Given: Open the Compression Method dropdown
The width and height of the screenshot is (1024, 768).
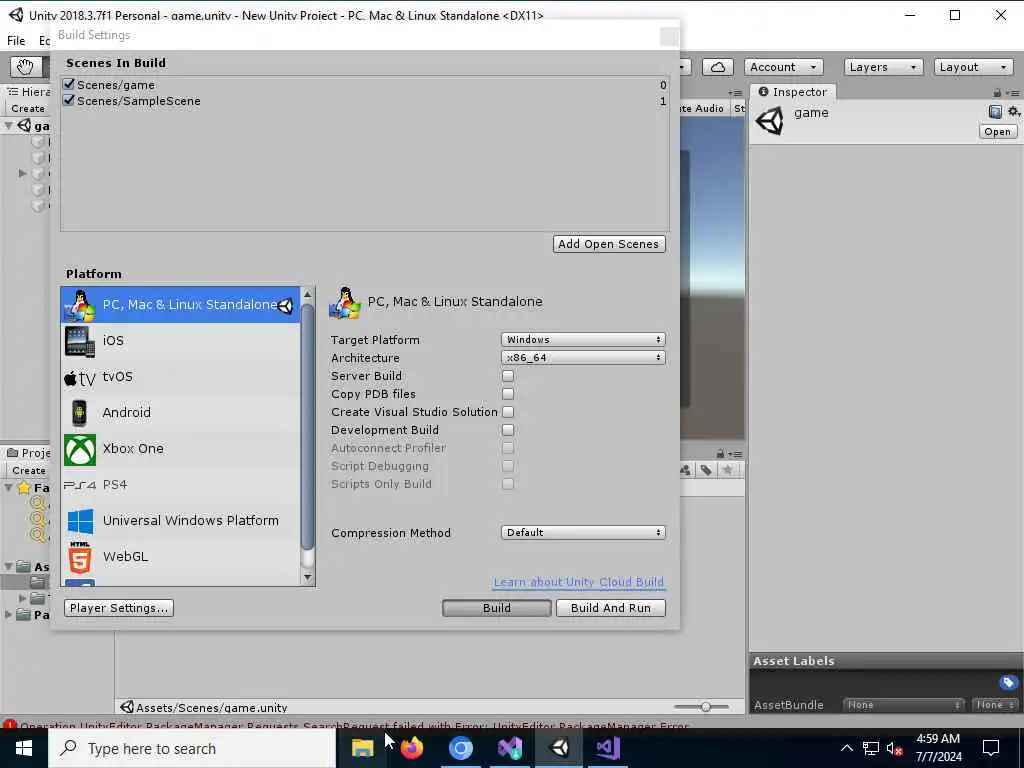Looking at the screenshot, I should tap(583, 533).
